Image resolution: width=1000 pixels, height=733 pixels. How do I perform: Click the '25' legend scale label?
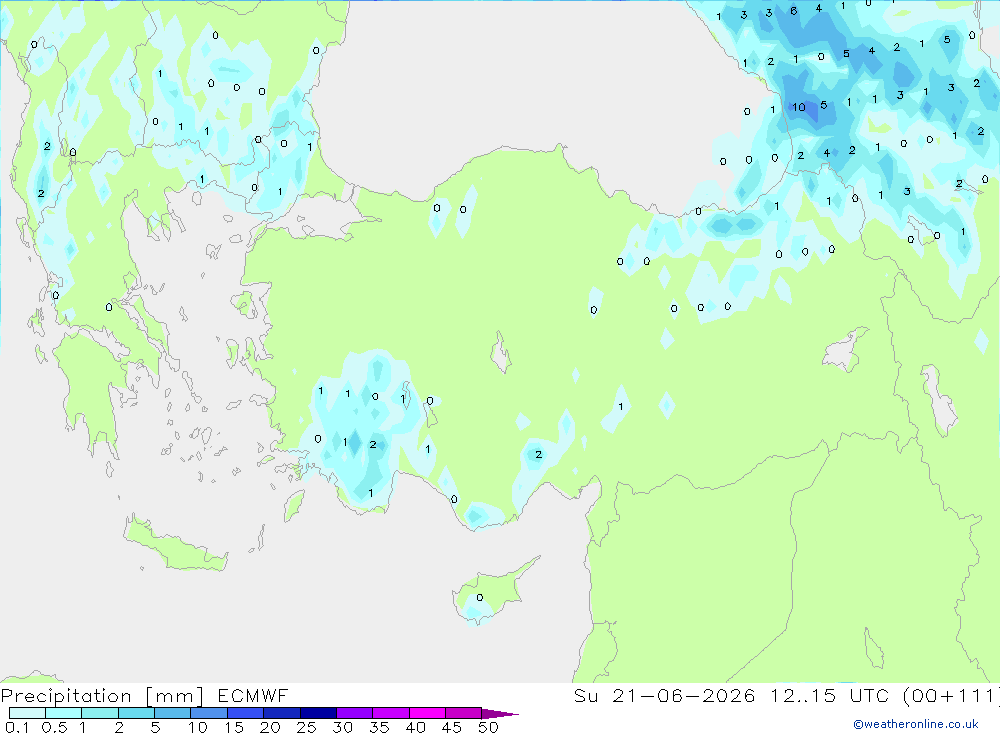307,727
